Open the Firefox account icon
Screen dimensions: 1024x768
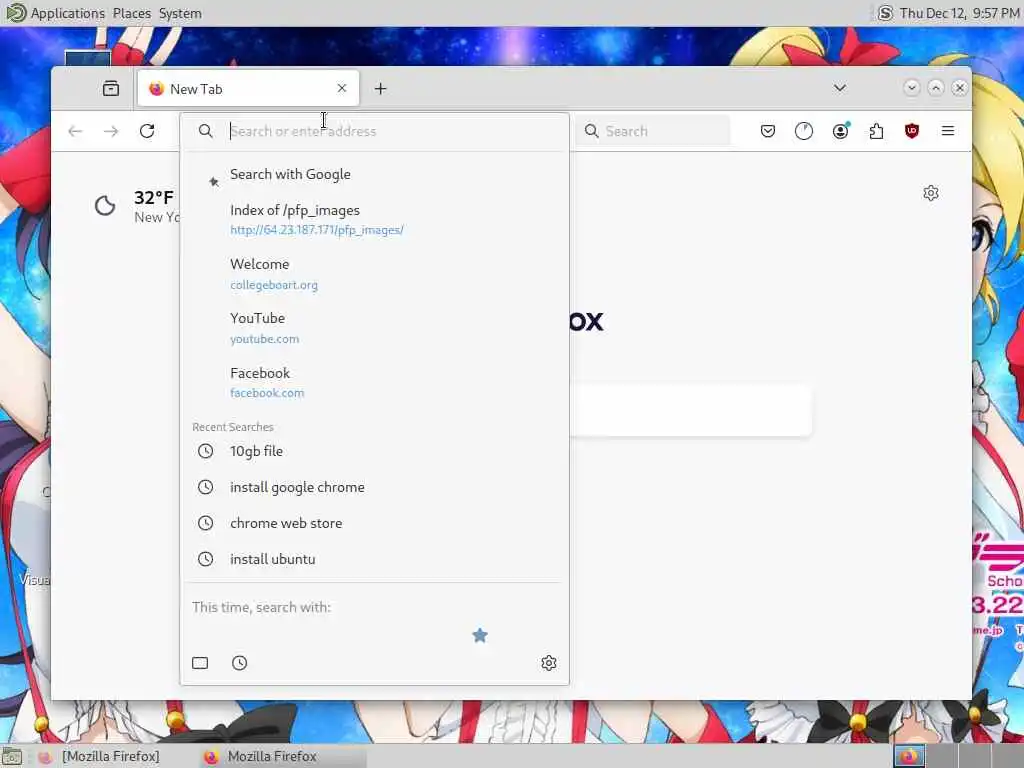click(x=840, y=131)
